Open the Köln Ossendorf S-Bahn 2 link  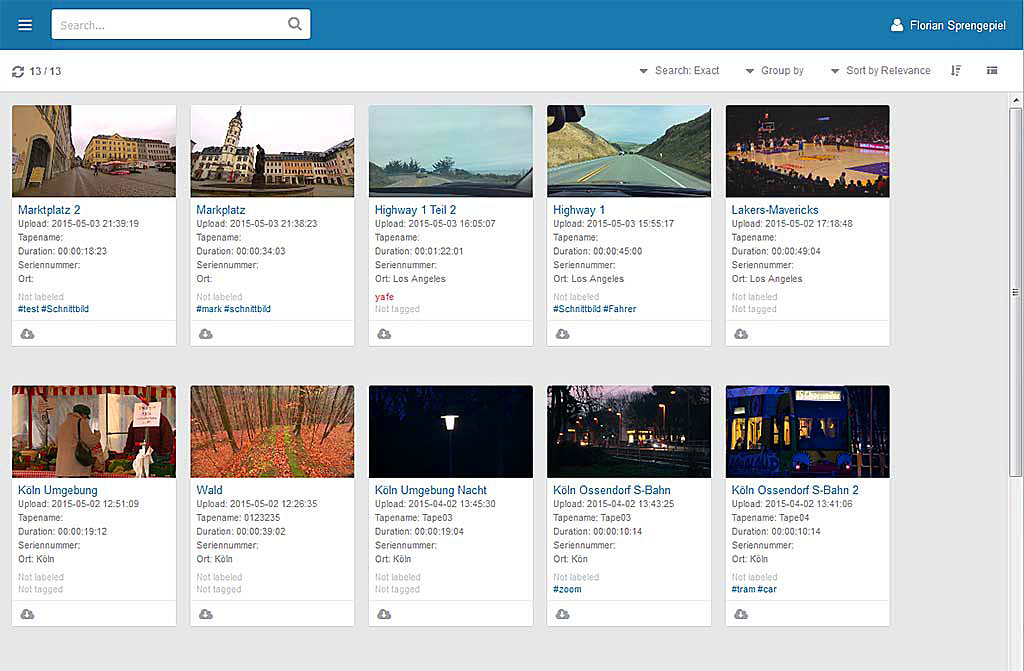click(x=795, y=490)
